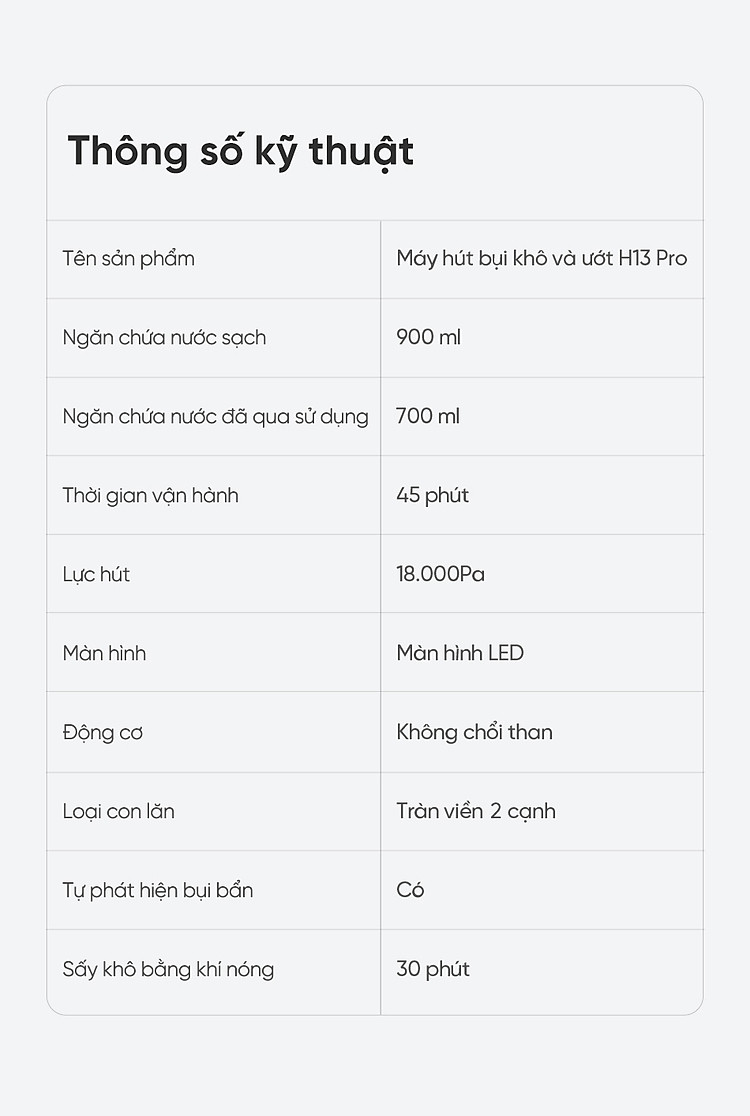This screenshot has height=1116, width=750.
Task: Click the '18.000Pa' suction value
Action: [440, 574]
